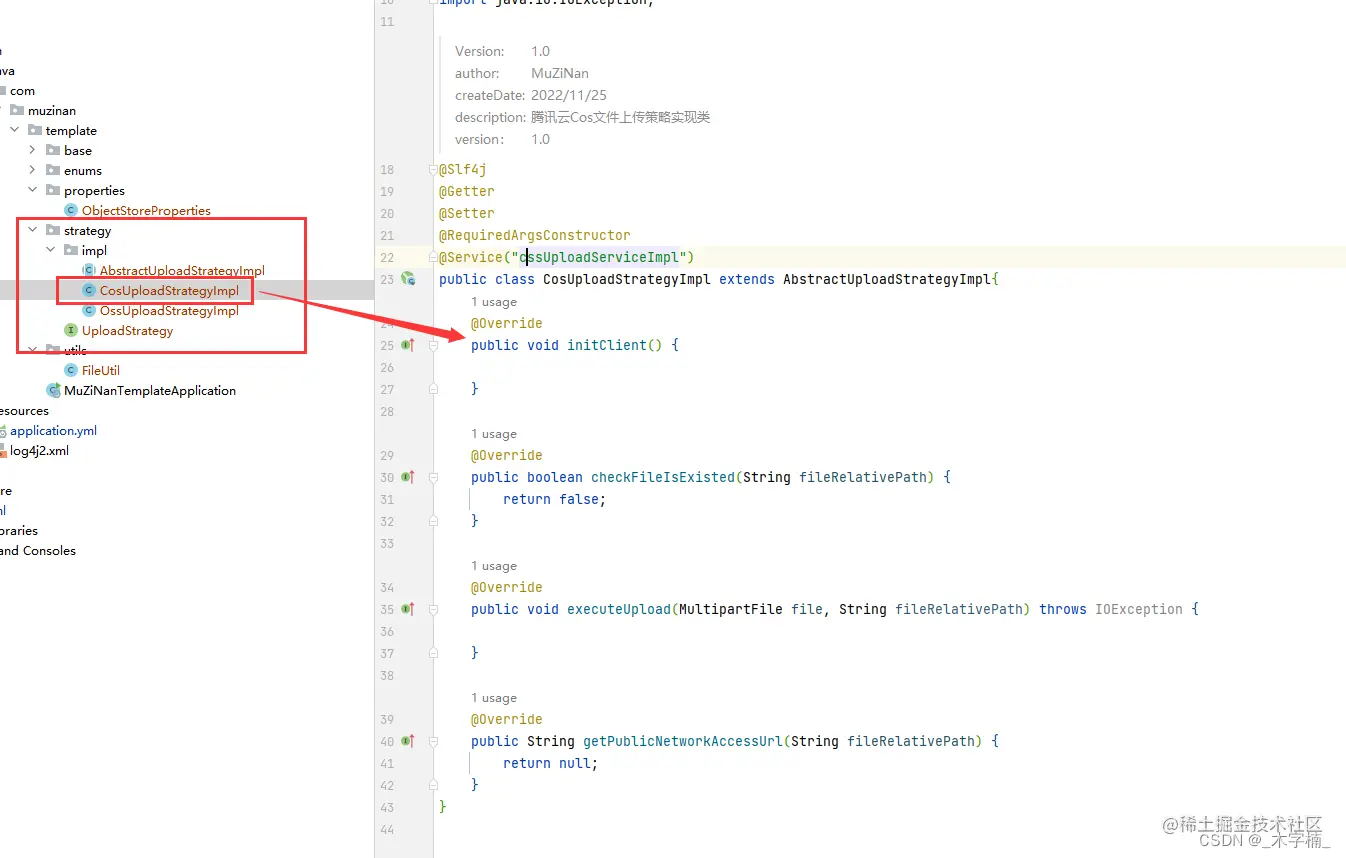The height and width of the screenshot is (858, 1346).
Task: Fold the getPublicNetworkAccessUrl method at line 40
Action: coord(433,741)
